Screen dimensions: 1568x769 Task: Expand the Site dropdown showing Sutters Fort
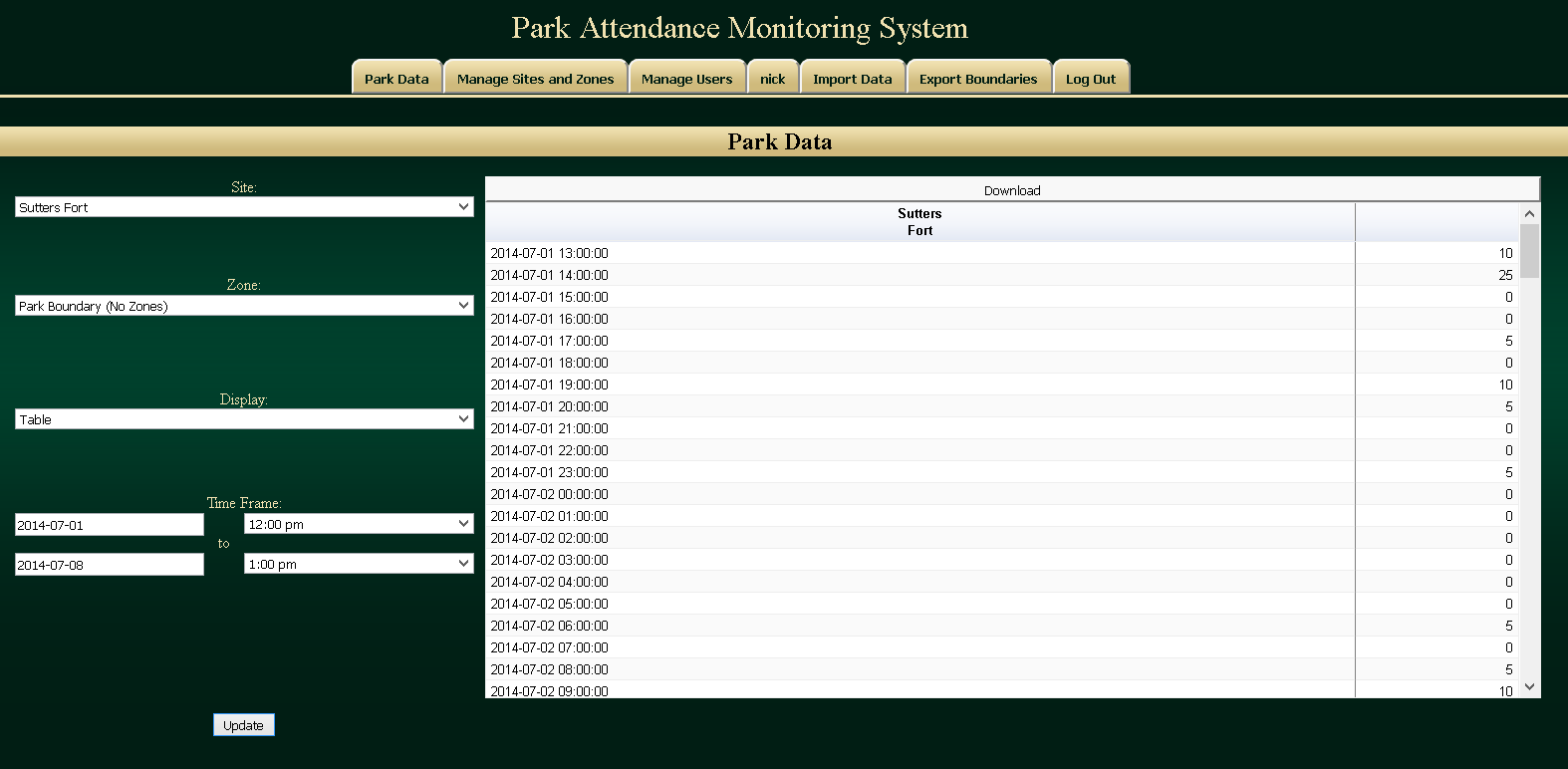(x=244, y=207)
